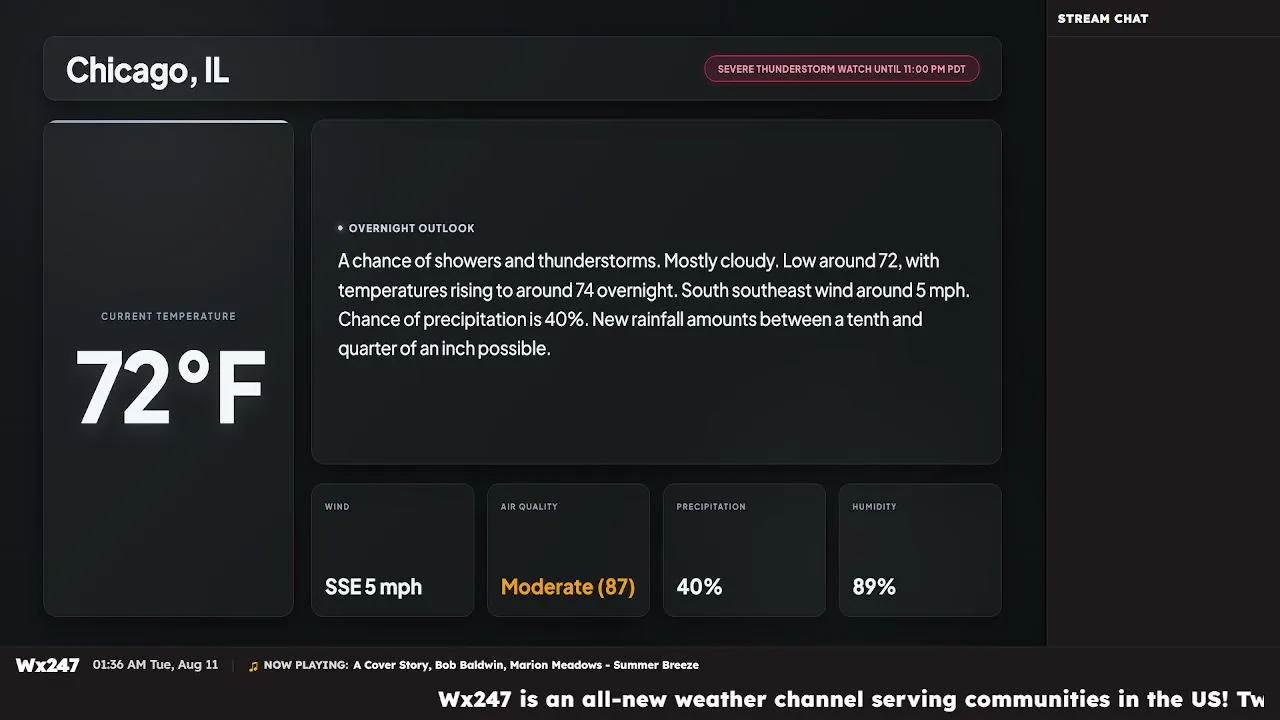Screen dimensions: 1280x720
Task: Select the Chicago, IL location title
Action: tap(147, 70)
